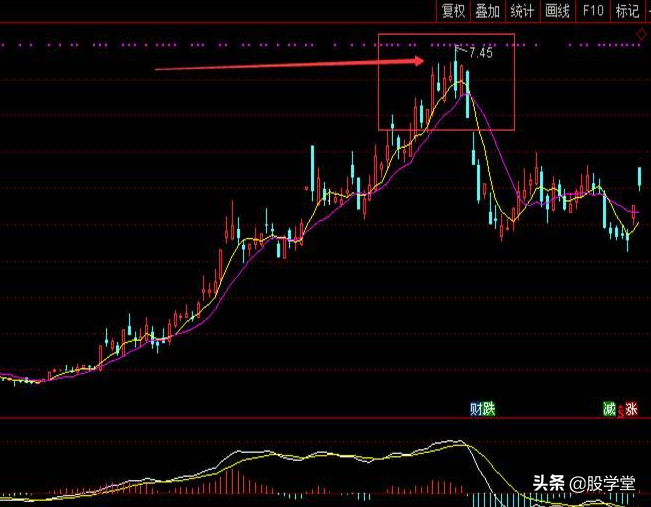The image size is (651, 507).
Task: Click the 标记 mark button
Action: click(627, 10)
